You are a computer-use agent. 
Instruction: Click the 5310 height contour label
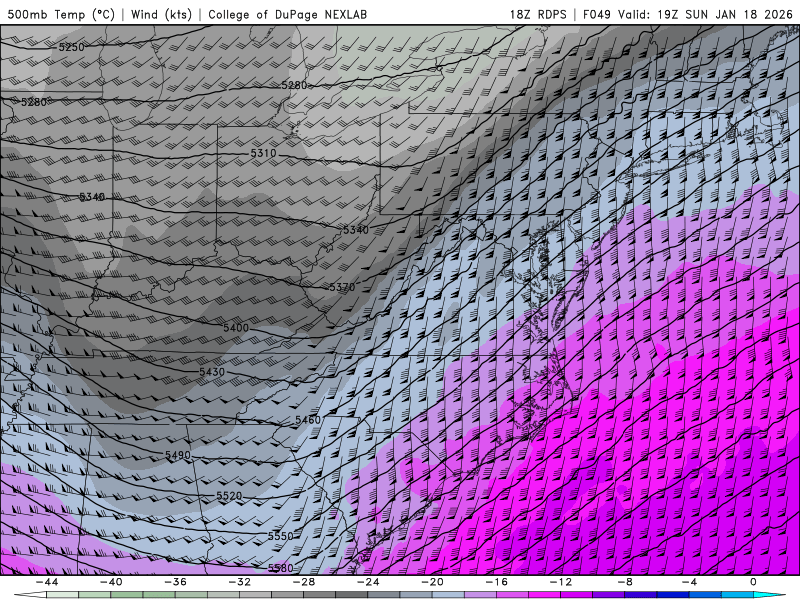pyautogui.click(x=263, y=153)
